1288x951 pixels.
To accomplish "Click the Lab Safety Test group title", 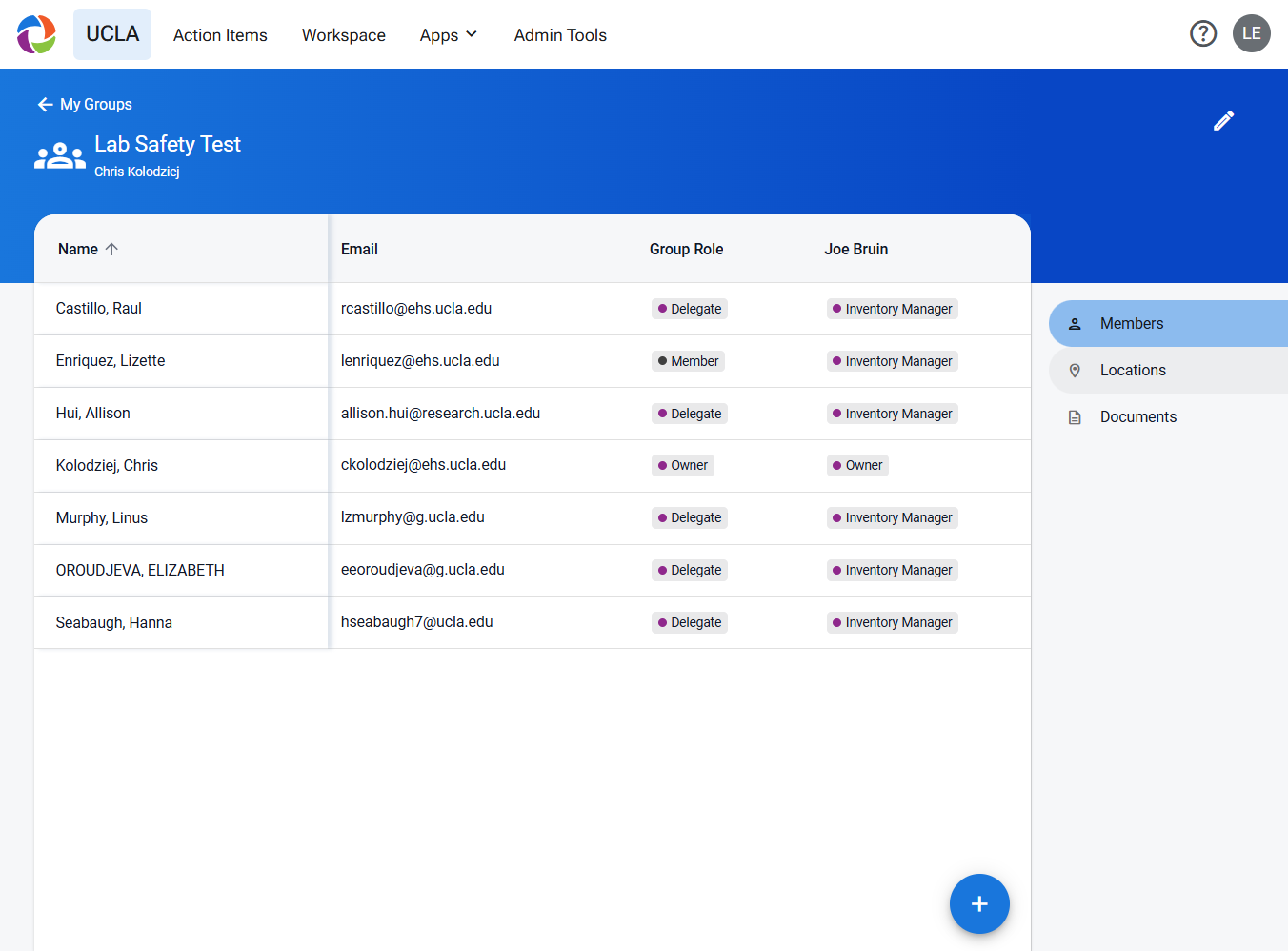I will tap(168, 144).
